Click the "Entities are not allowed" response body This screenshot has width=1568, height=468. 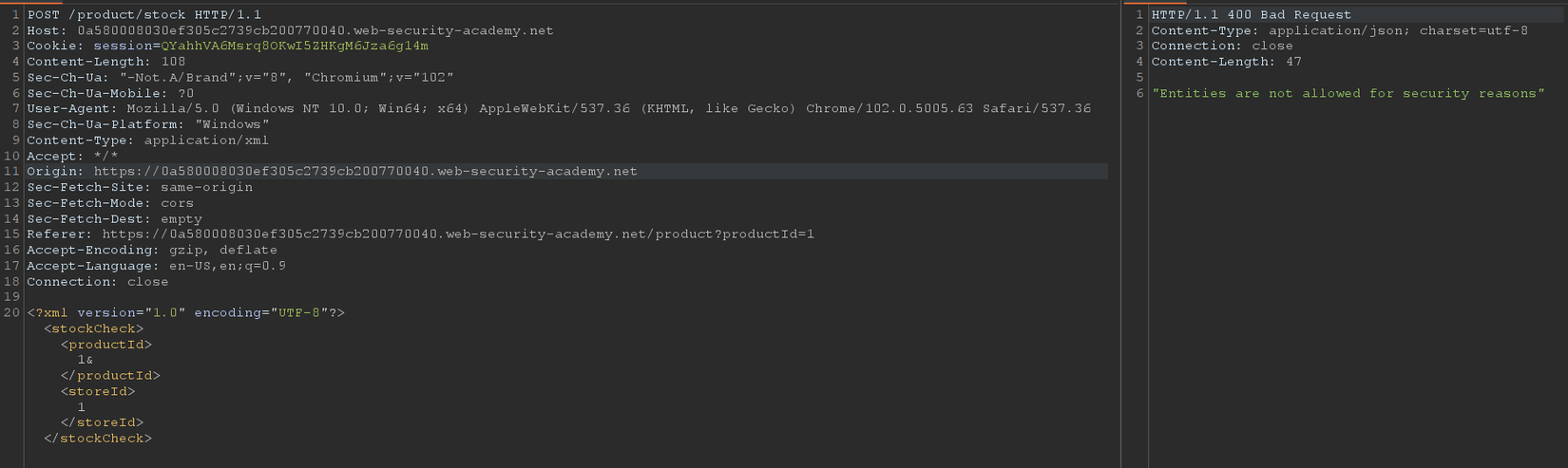coord(1348,93)
